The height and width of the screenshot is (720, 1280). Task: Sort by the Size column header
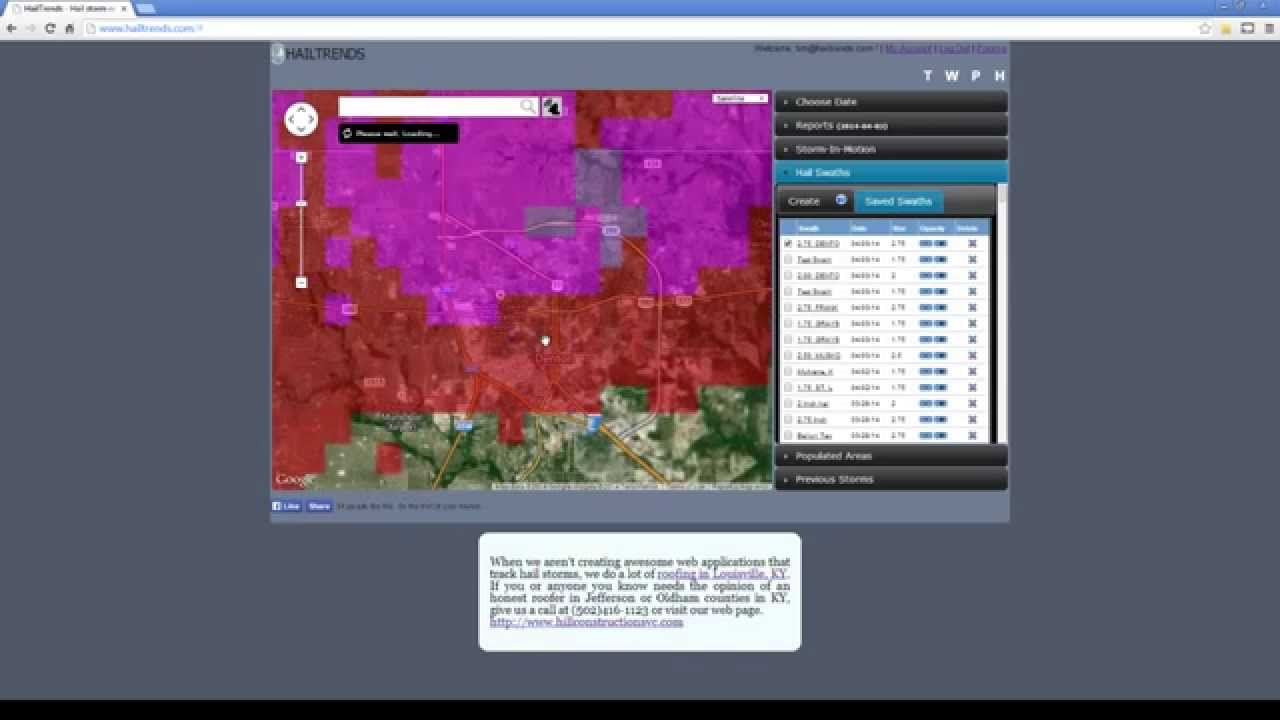pyautogui.click(x=898, y=229)
